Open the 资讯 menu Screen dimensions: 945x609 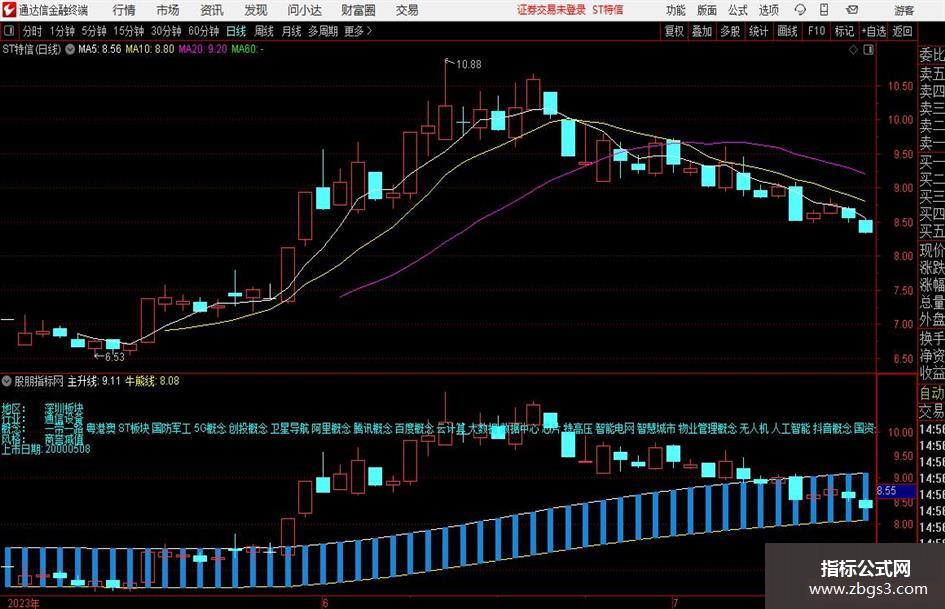212,10
